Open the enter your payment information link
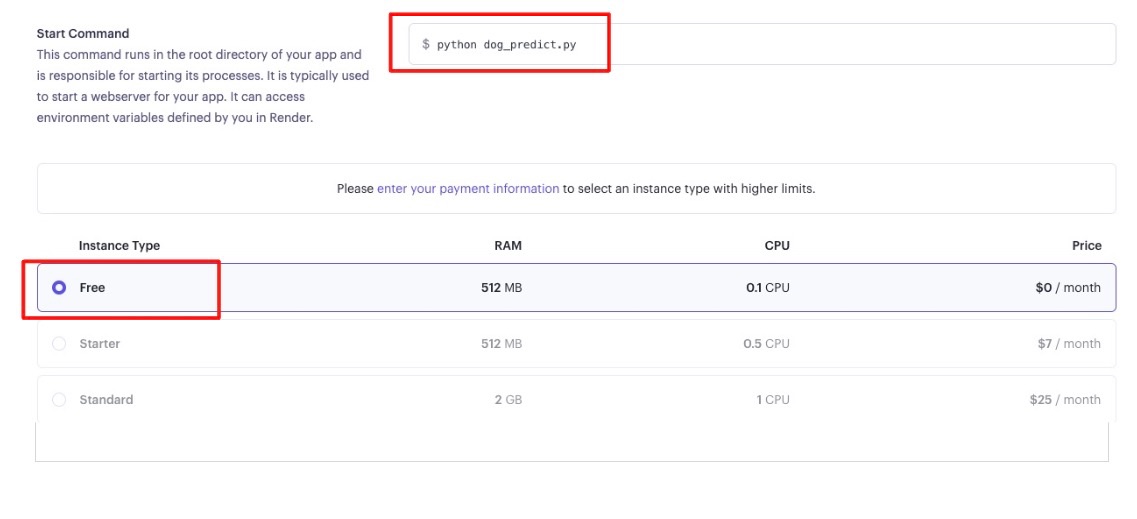Screen dimensions: 1137x519 coord(468,188)
